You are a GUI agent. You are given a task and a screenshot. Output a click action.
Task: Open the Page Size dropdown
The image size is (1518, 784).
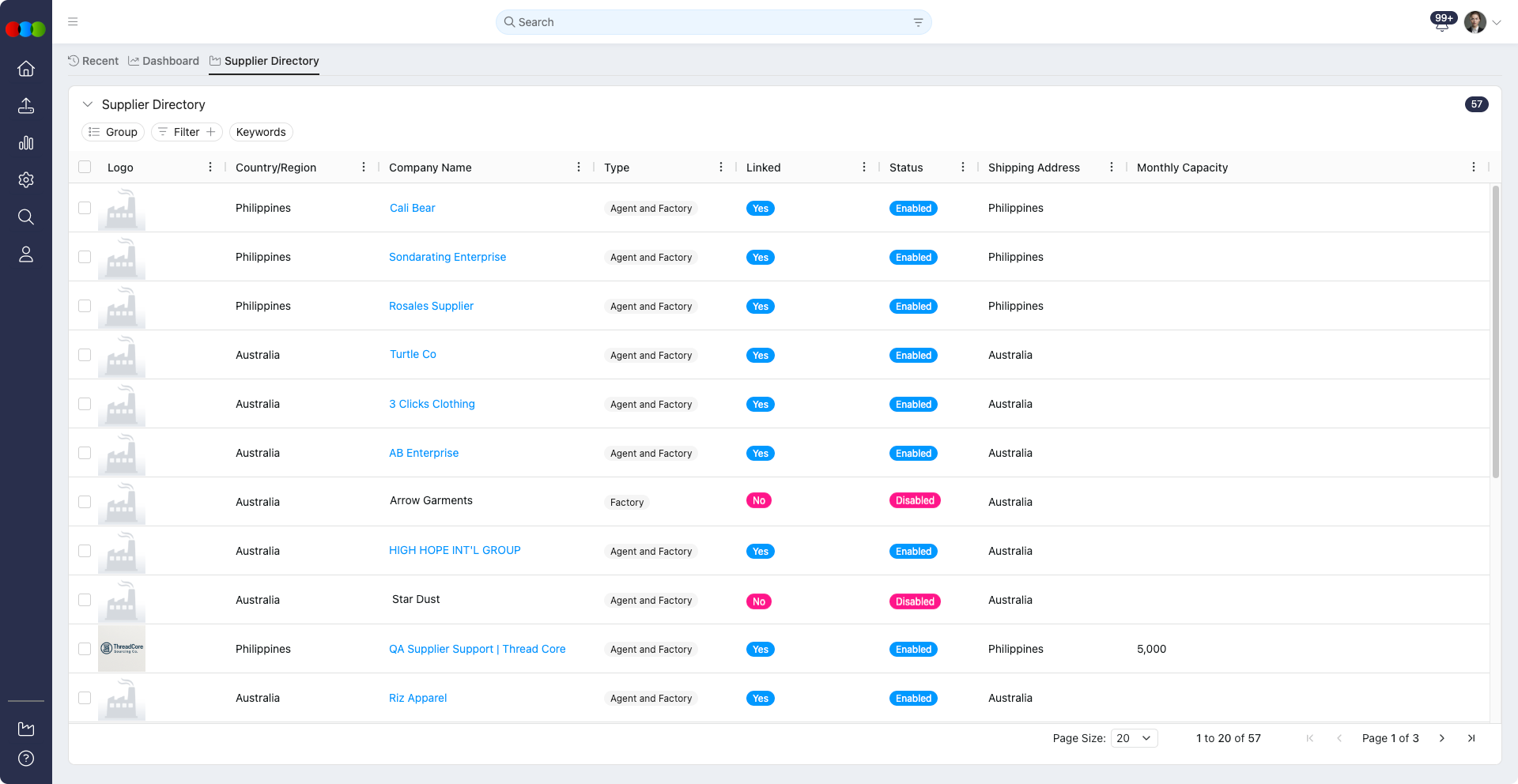coord(1134,738)
